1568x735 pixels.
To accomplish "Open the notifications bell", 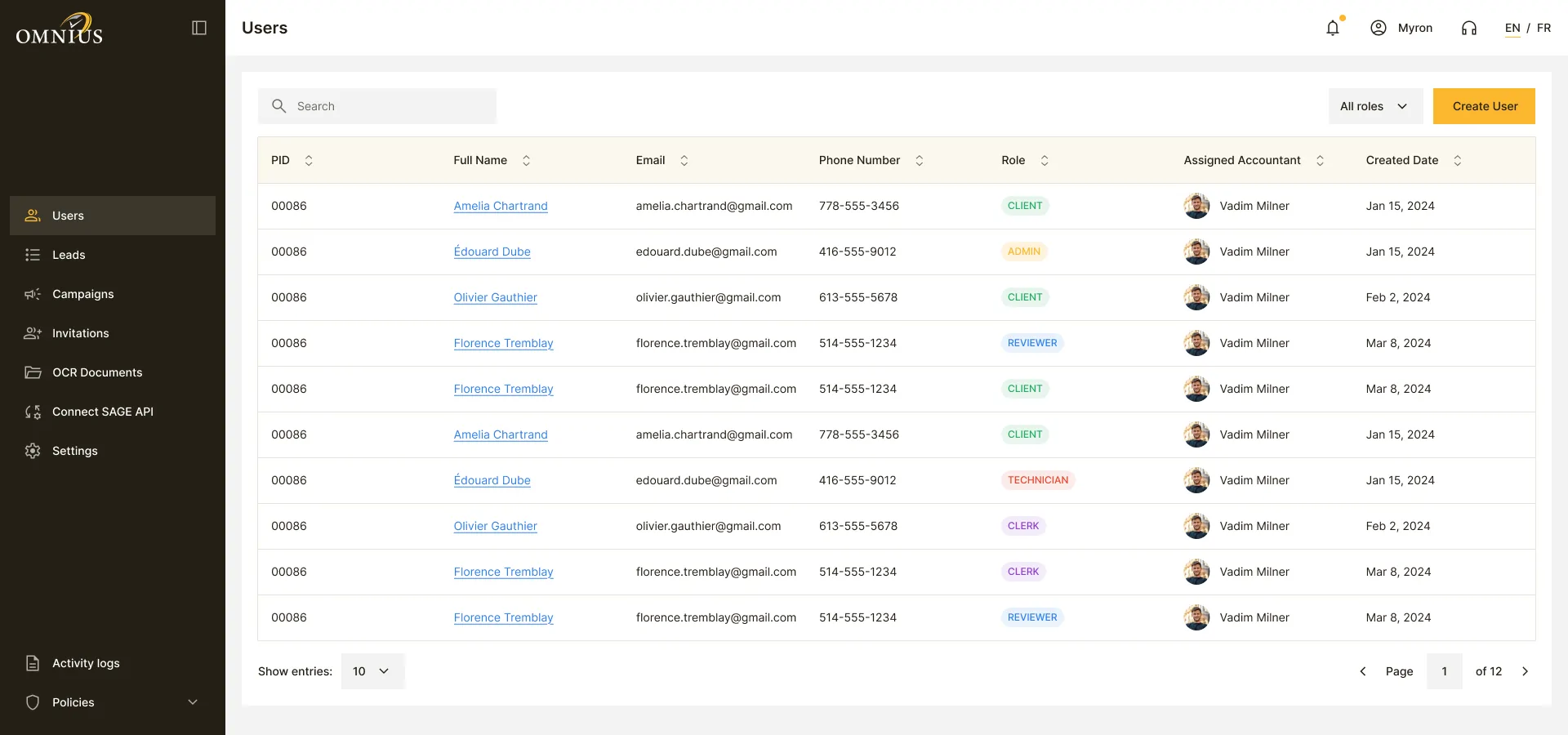I will pos(1333,28).
